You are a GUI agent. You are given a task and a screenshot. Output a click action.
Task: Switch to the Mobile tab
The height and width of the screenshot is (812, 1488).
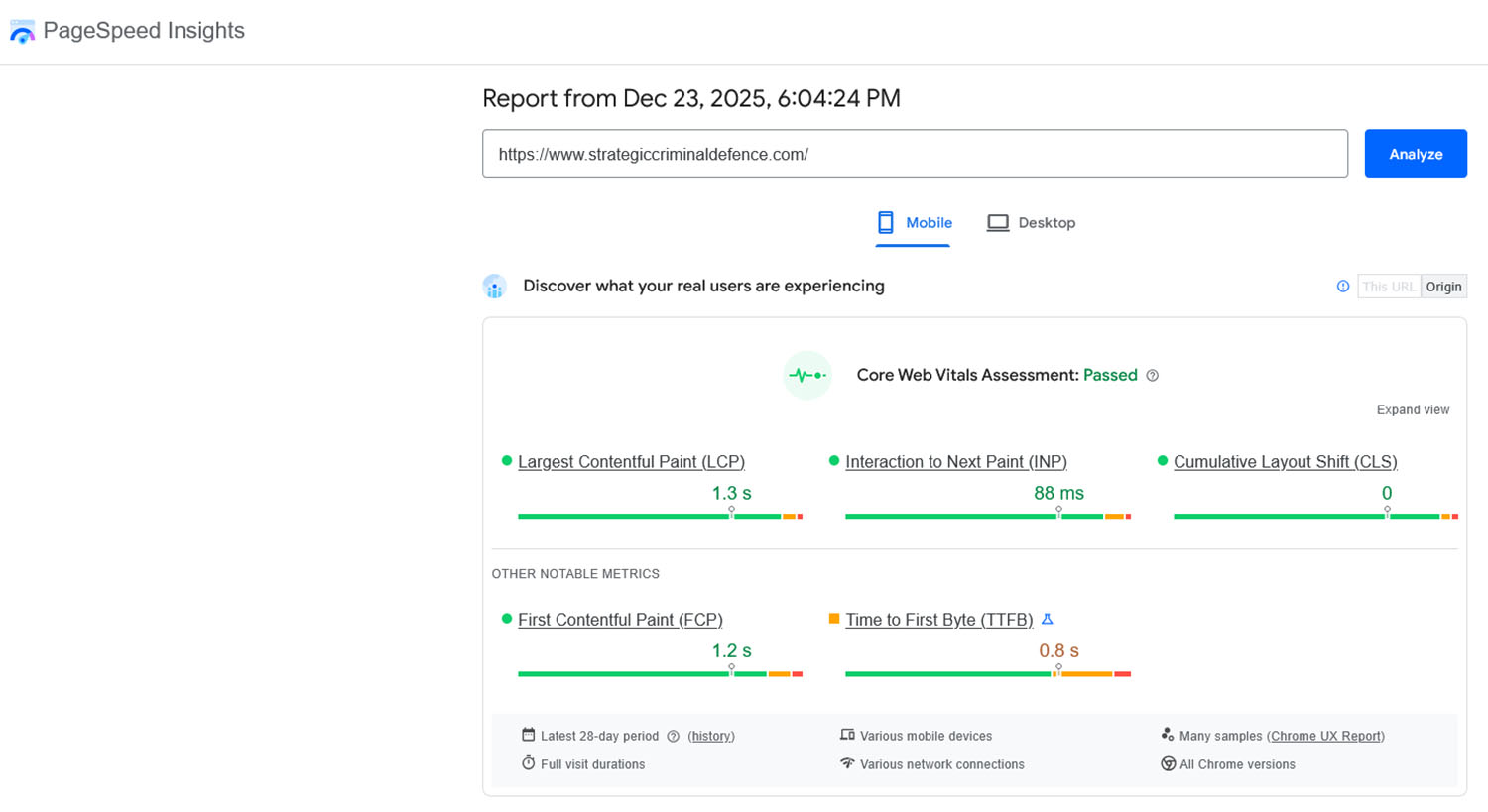click(914, 222)
